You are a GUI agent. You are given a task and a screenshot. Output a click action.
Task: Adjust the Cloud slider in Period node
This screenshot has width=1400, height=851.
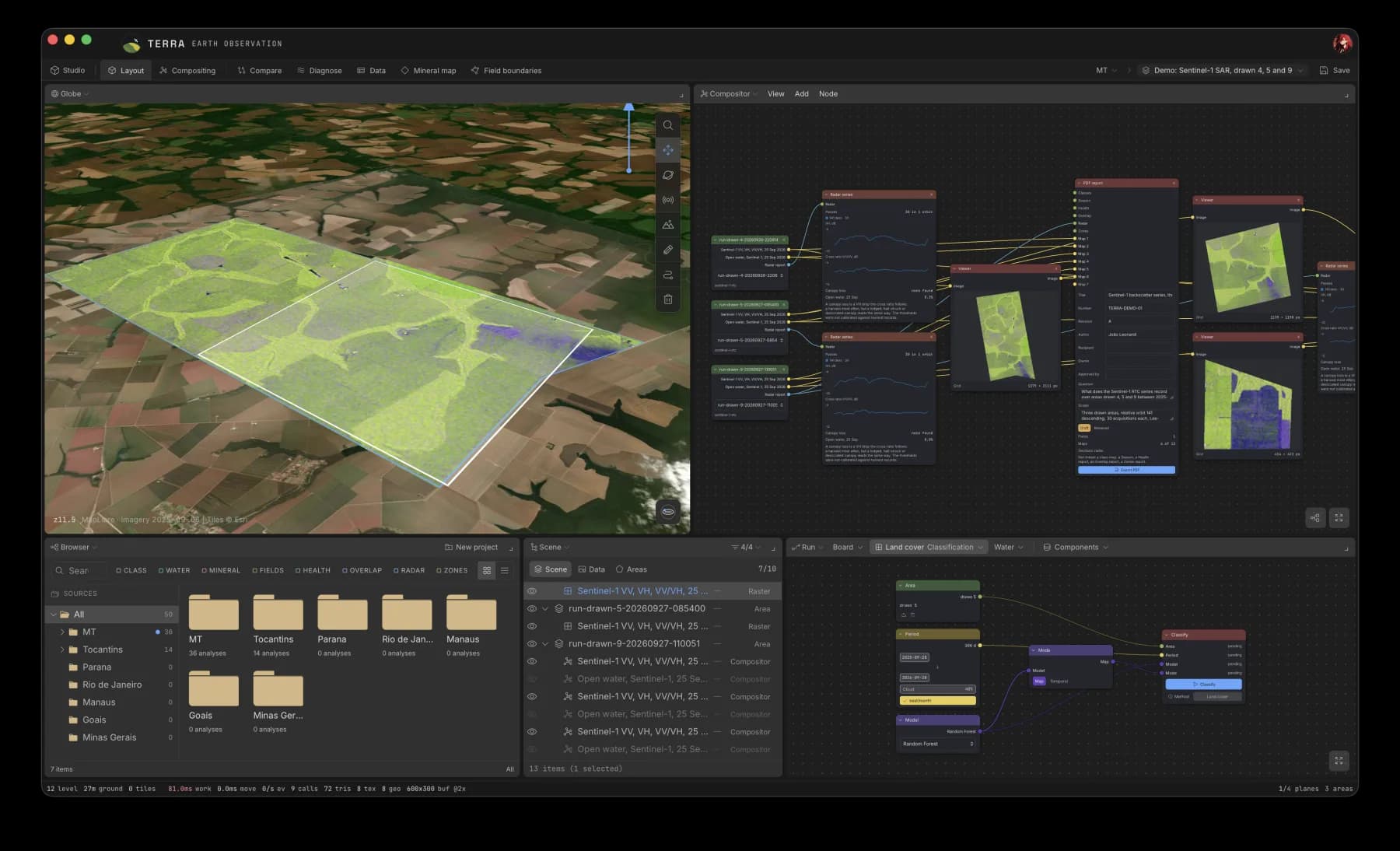937,689
